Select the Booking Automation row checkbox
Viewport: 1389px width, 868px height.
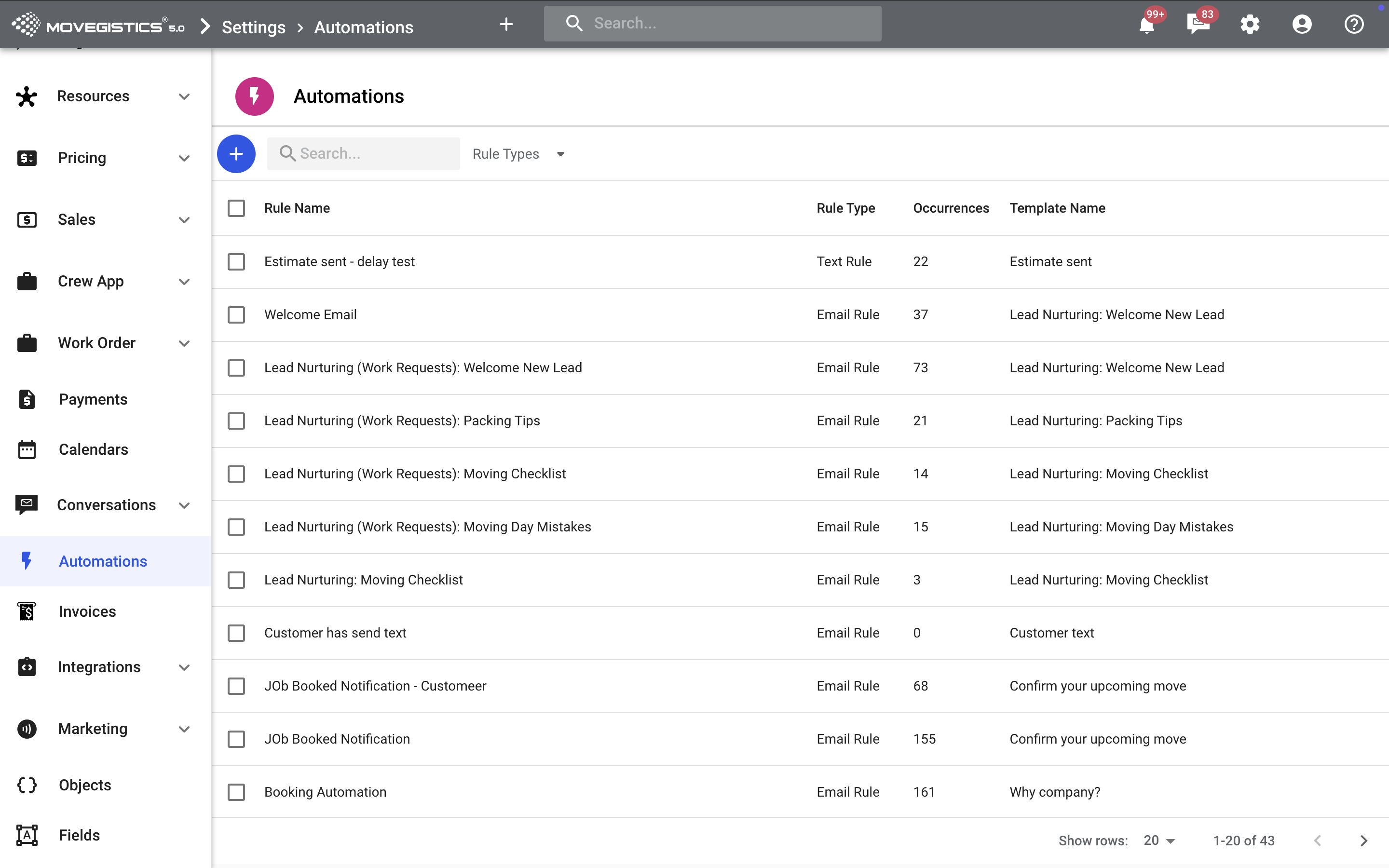(x=236, y=792)
